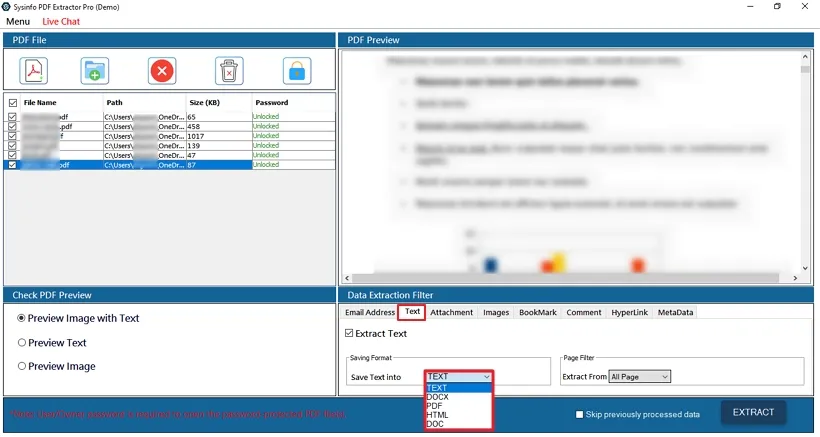The height and width of the screenshot is (437, 820).
Task: Click the size value 1017
Action: pos(196,136)
